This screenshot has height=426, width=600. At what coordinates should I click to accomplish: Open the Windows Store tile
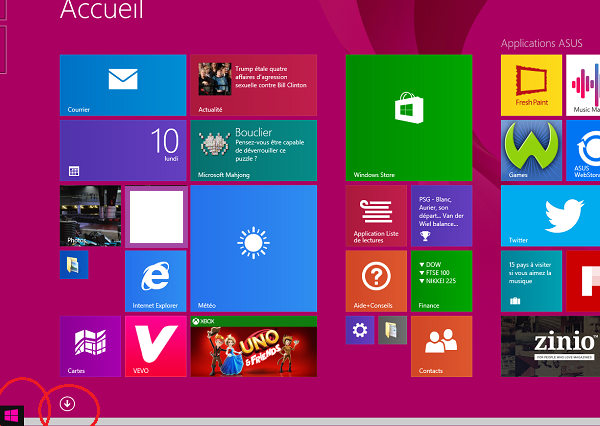(x=409, y=118)
